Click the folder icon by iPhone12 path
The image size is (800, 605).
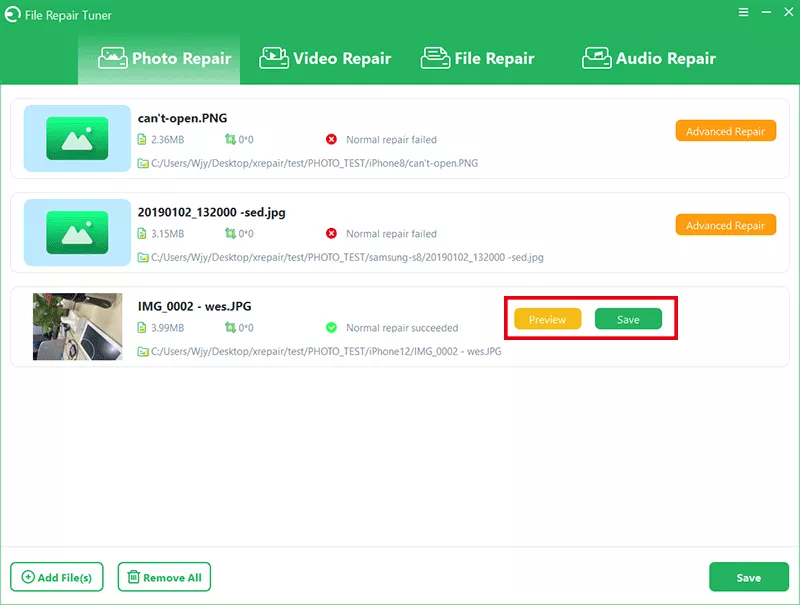tap(143, 351)
